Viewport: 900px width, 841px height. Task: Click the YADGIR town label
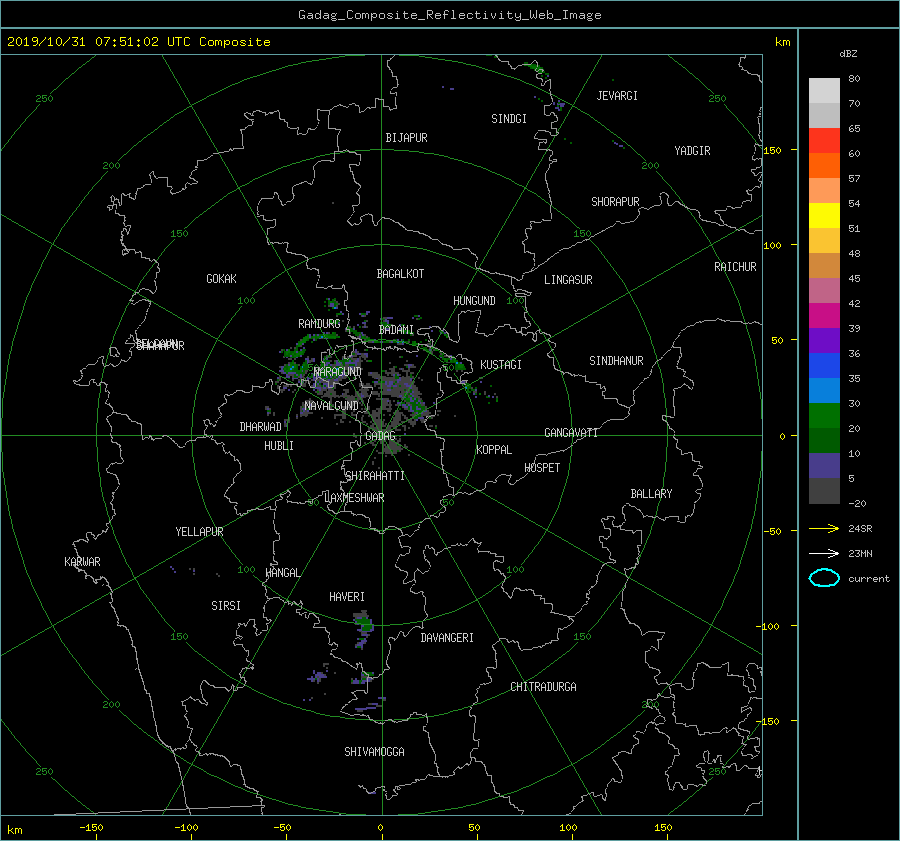692,151
